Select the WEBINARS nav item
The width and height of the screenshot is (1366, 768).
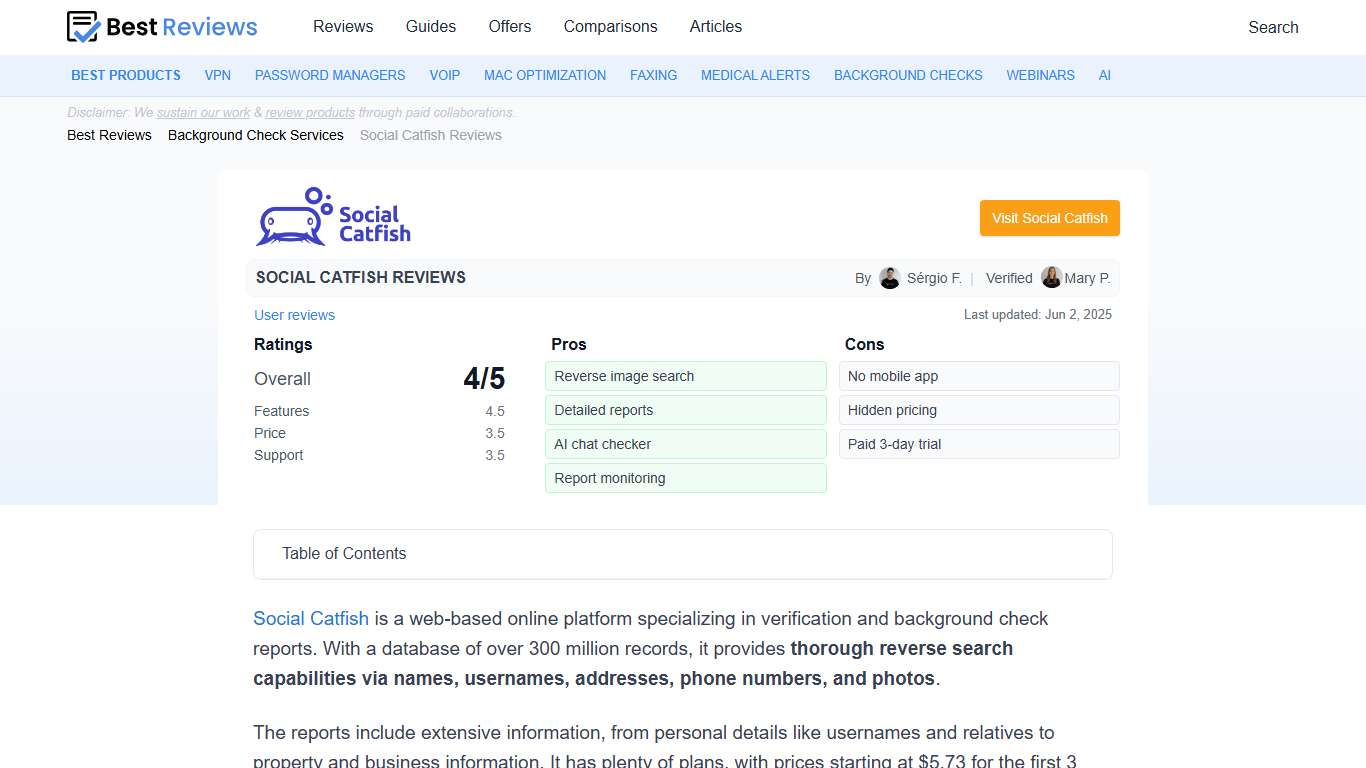(1040, 75)
